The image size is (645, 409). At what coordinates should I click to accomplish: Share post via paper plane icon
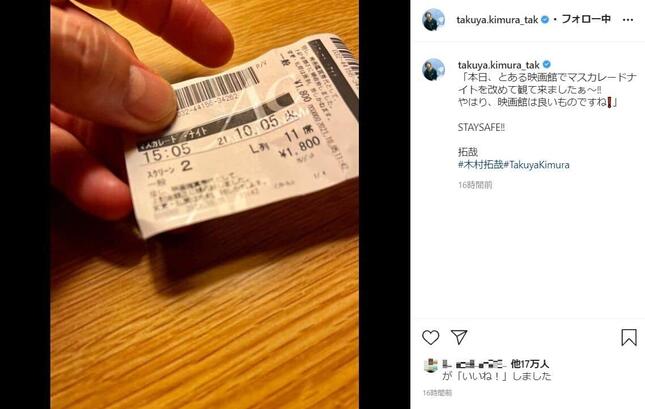tap(459, 337)
